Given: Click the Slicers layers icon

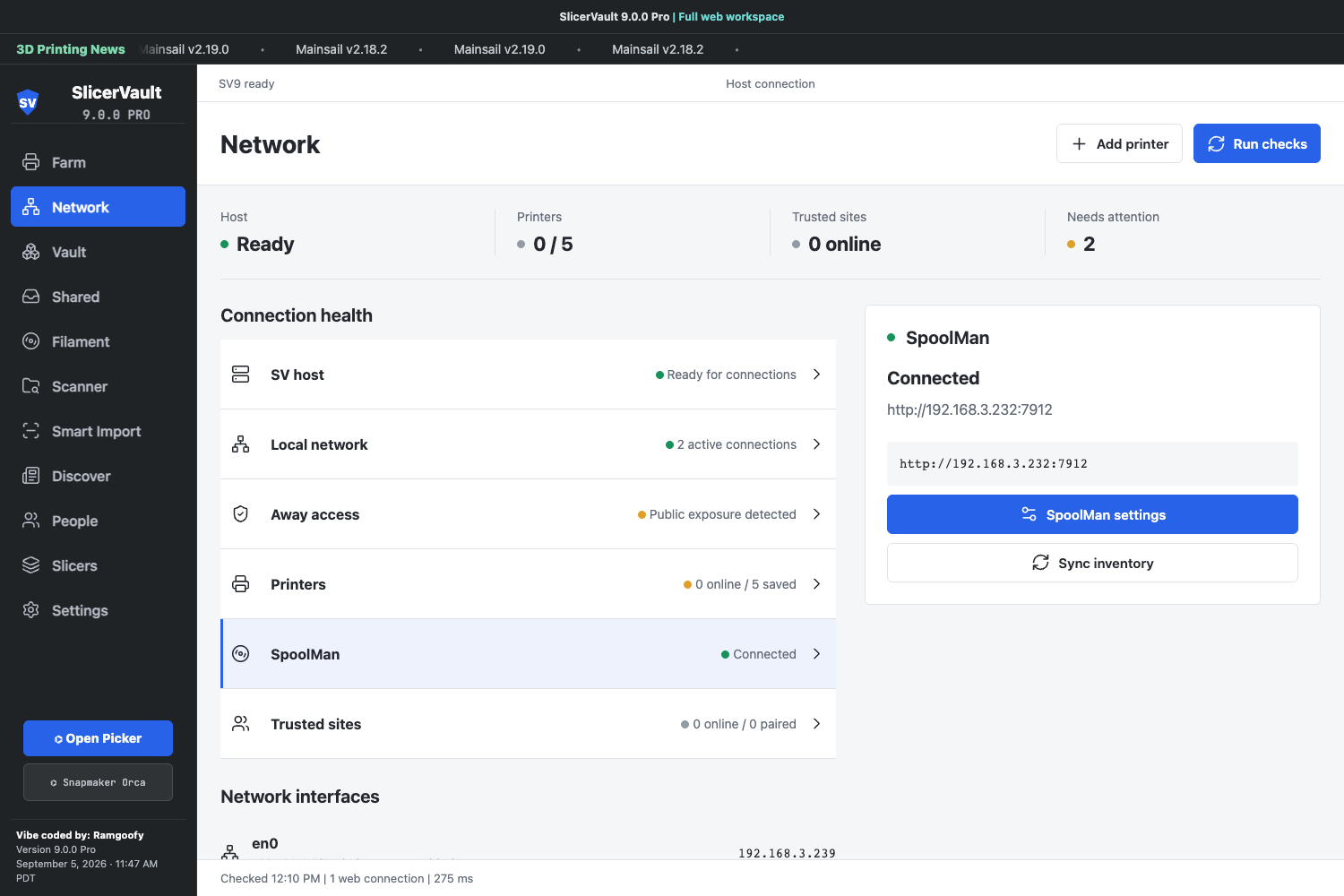Looking at the screenshot, I should point(31,565).
